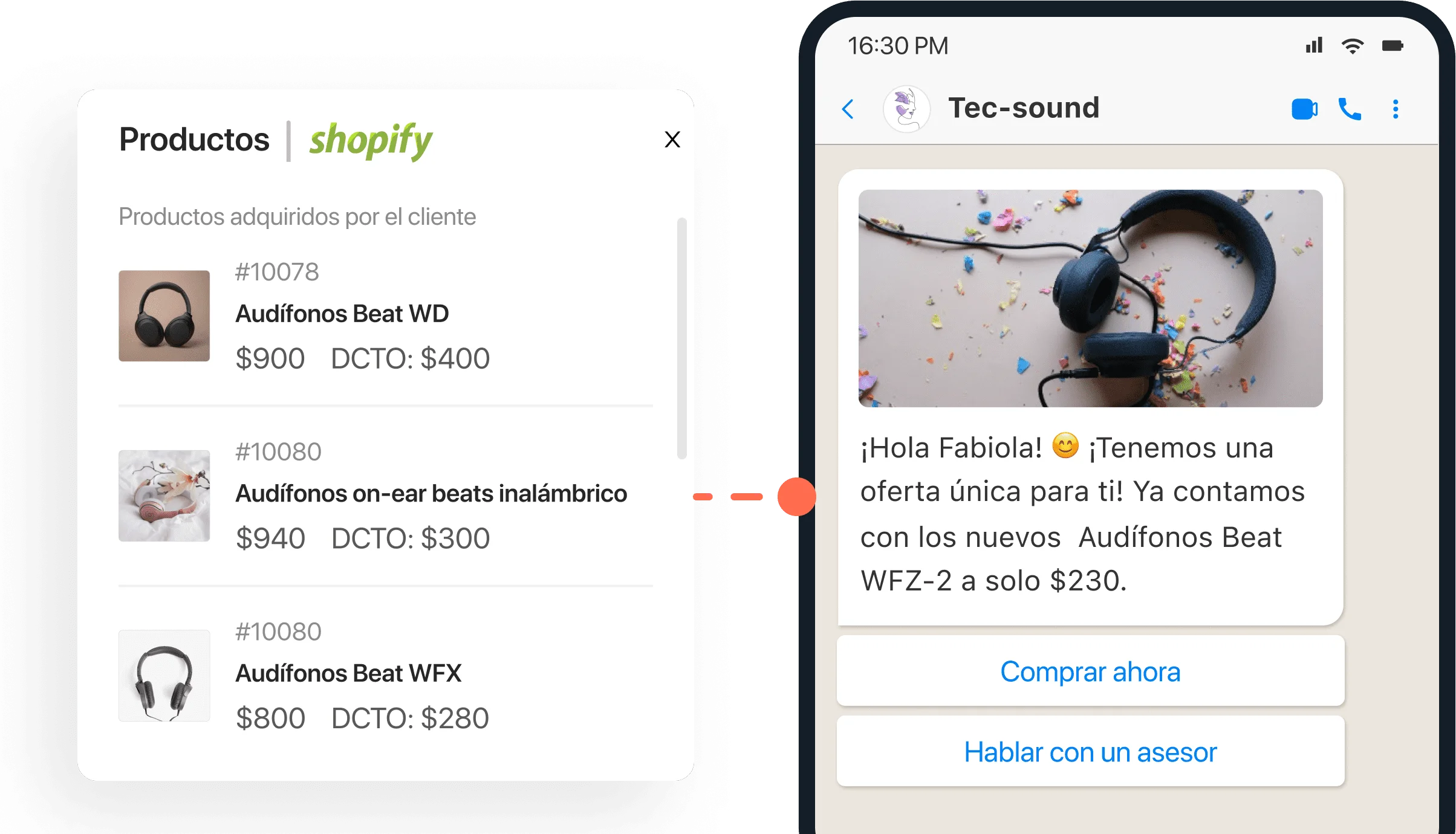Tap the Comprar ahora button

pos(1090,671)
